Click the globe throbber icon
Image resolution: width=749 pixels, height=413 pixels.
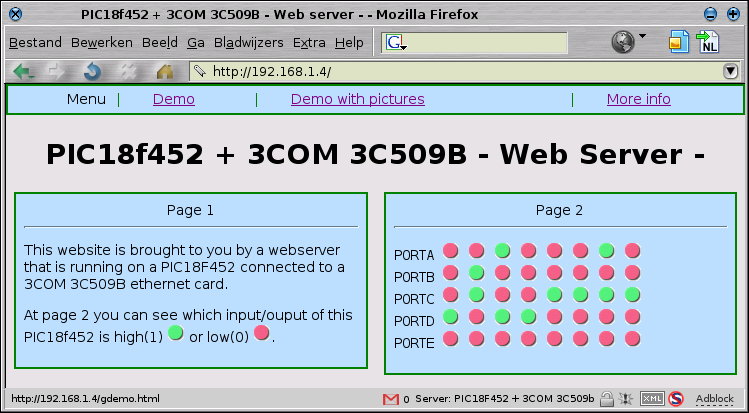(x=623, y=42)
